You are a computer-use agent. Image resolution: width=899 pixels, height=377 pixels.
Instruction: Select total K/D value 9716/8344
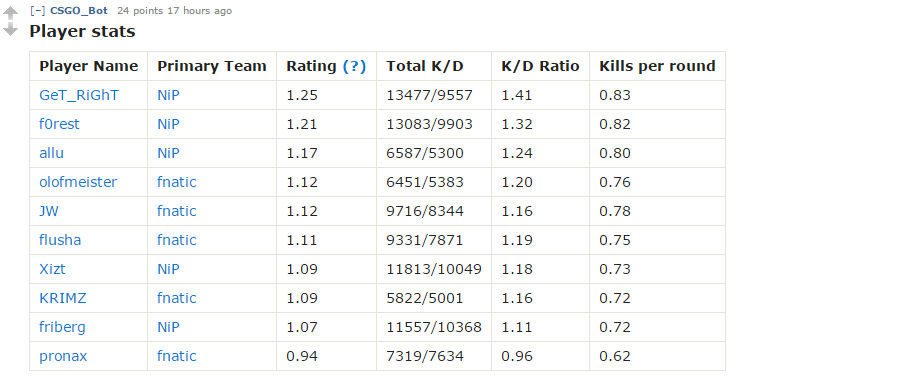425,211
